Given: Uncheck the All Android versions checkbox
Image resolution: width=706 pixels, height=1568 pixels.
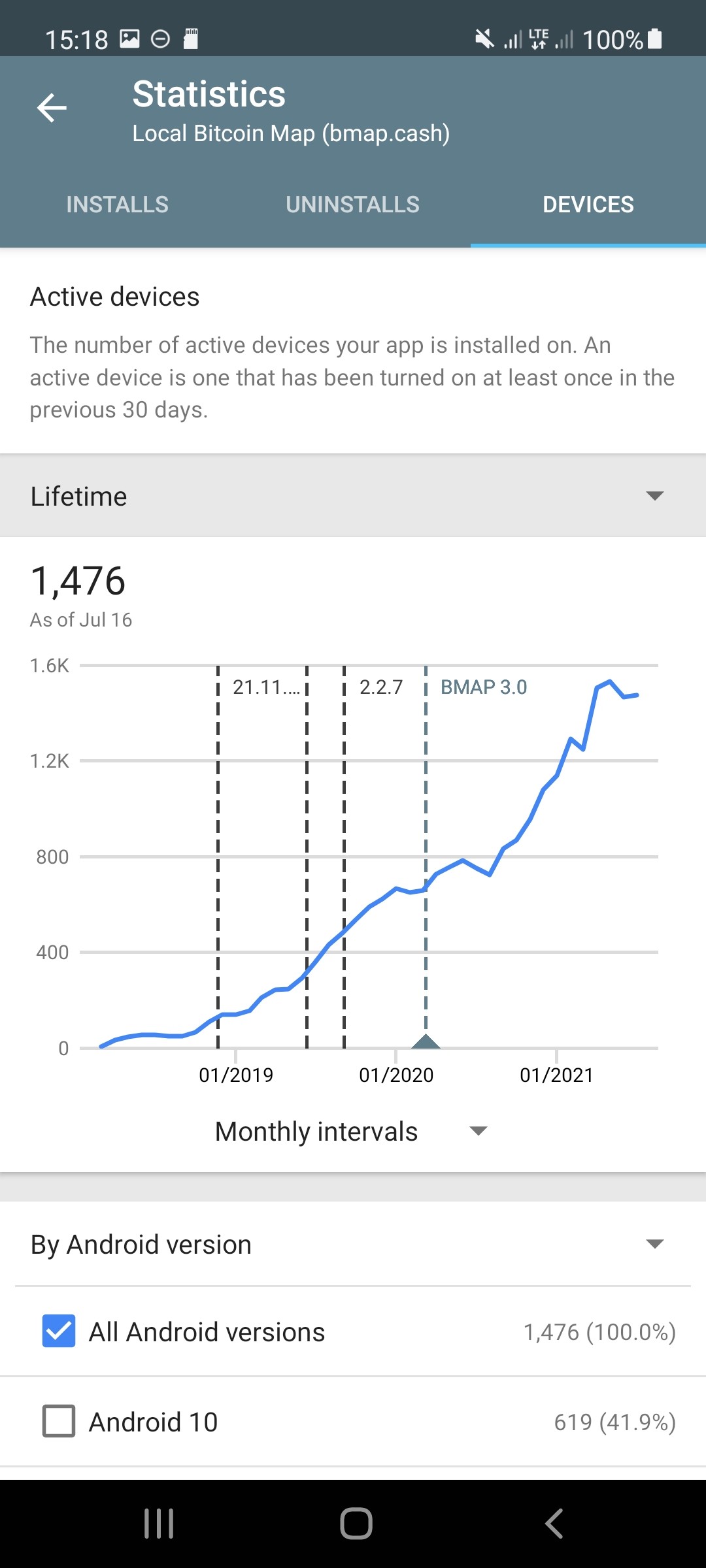Looking at the screenshot, I should tap(59, 1331).
